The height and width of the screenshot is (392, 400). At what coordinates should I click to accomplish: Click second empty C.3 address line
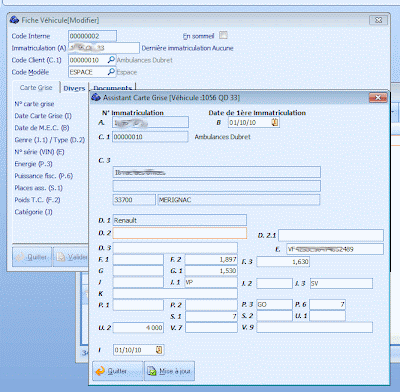(217, 186)
